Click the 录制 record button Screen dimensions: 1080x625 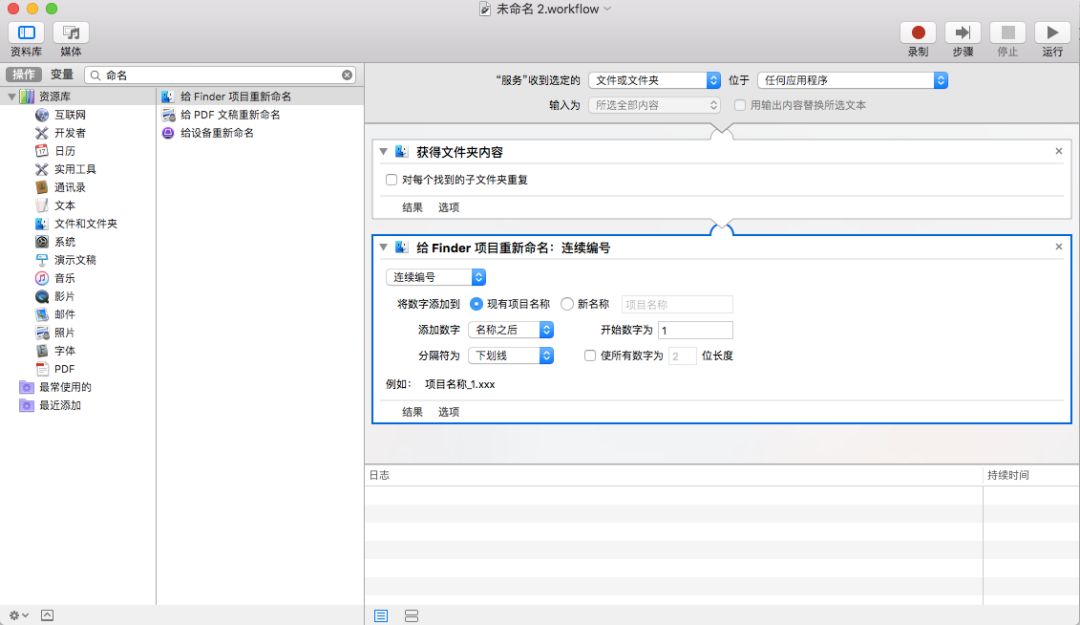pyautogui.click(x=917, y=33)
